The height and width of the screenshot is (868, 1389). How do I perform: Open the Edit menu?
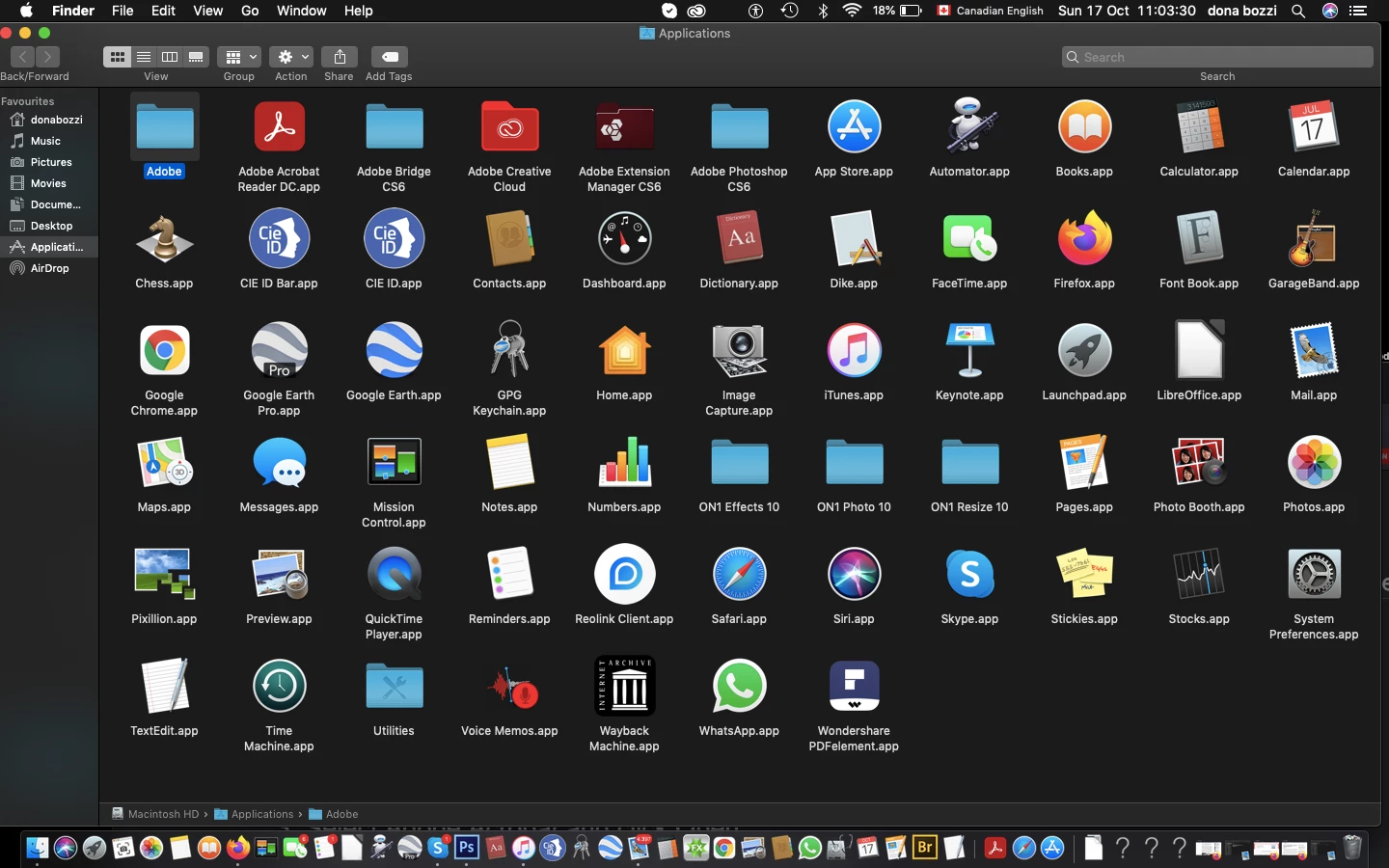point(163,11)
